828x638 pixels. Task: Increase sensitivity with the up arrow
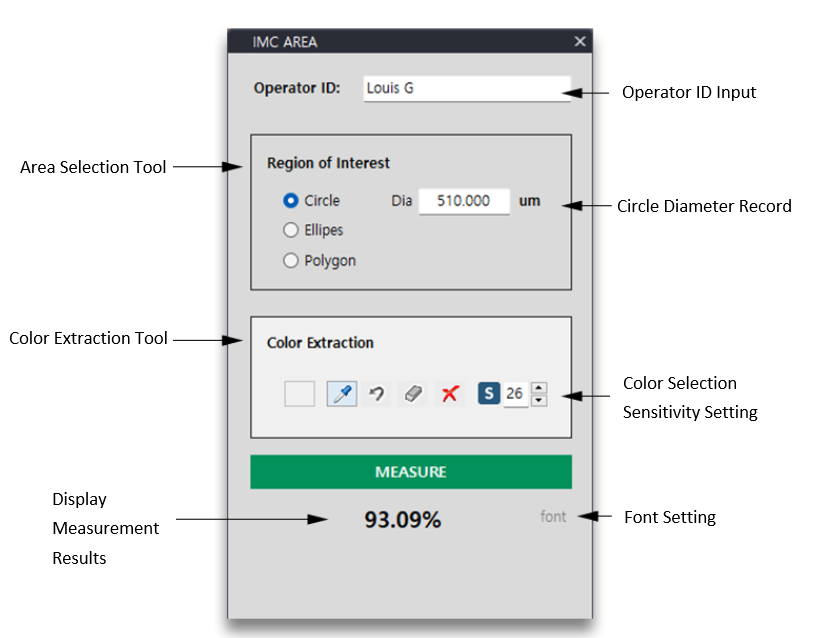[x=539, y=388]
